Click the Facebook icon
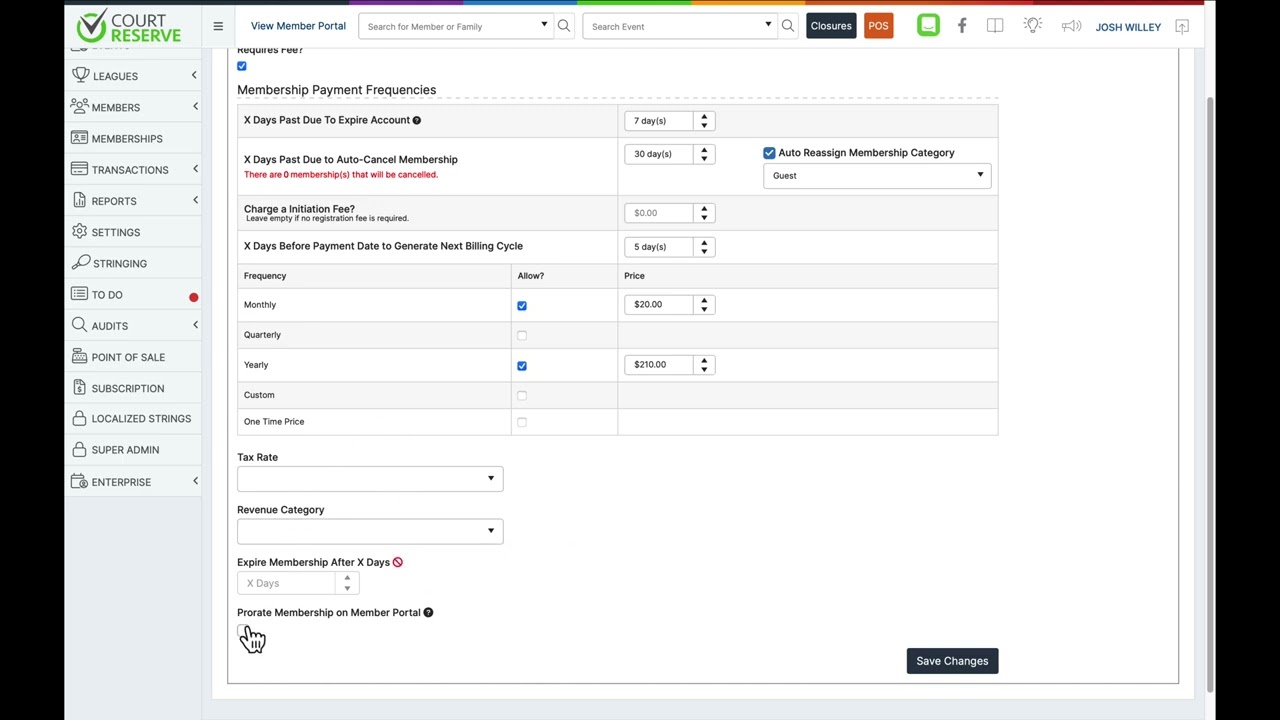Viewport: 1280px width, 720px height. tap(962, 27)
